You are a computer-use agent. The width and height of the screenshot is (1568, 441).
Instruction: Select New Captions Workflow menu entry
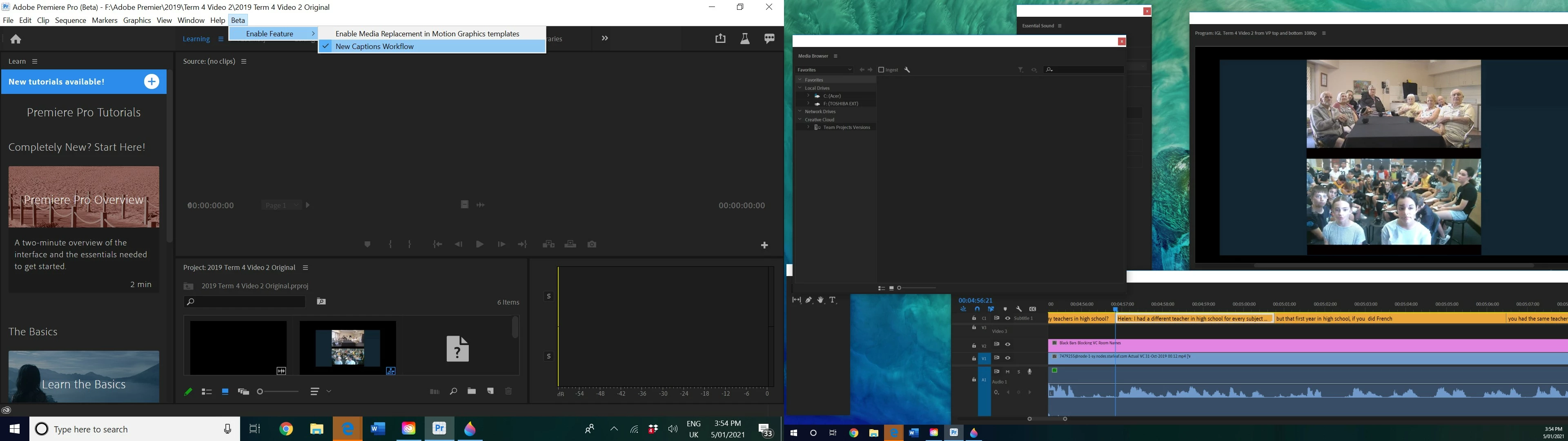click(x=374, y=46)
